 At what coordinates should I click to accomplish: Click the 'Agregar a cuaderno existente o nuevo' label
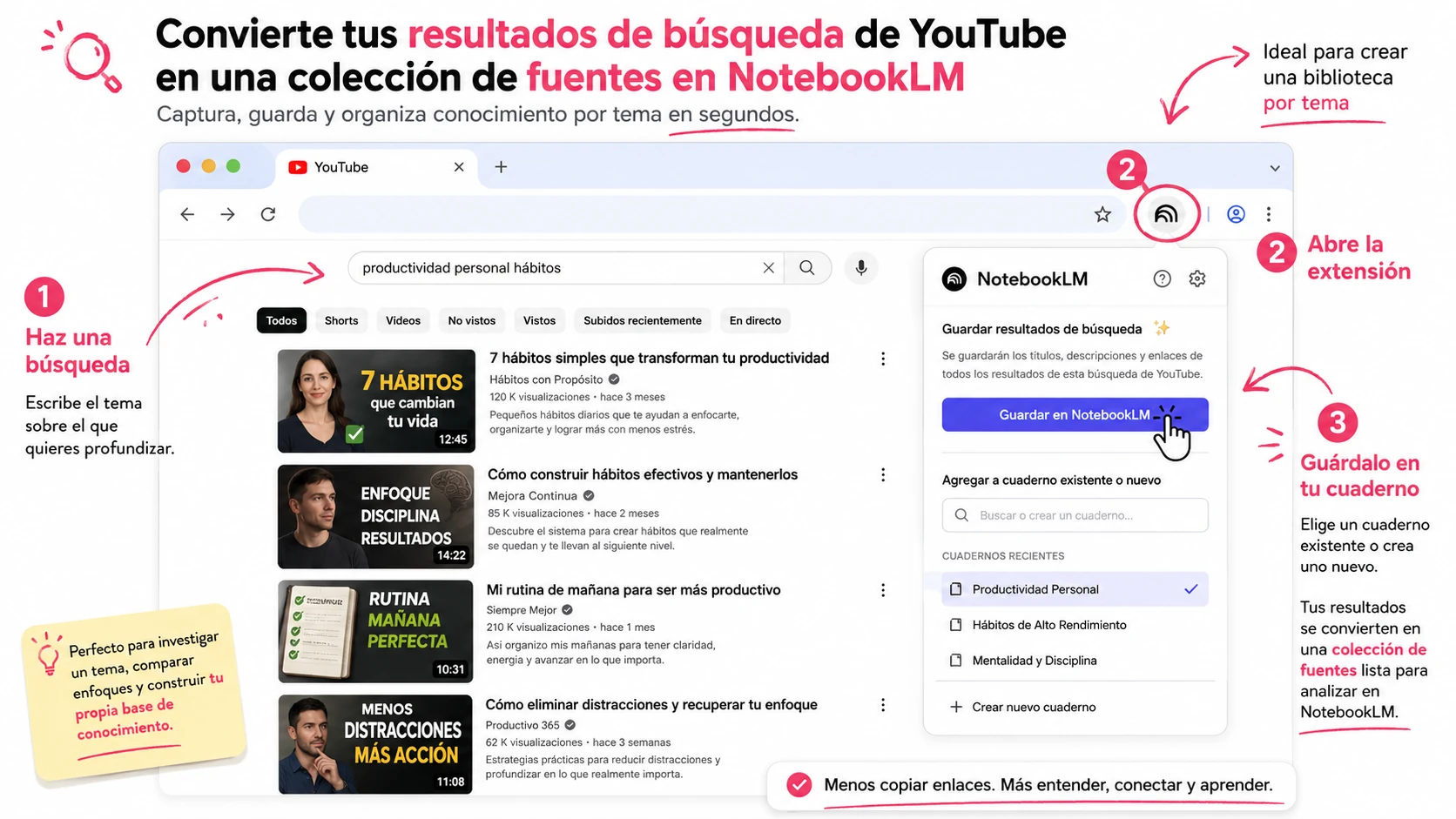click(x=1051, y=480)
